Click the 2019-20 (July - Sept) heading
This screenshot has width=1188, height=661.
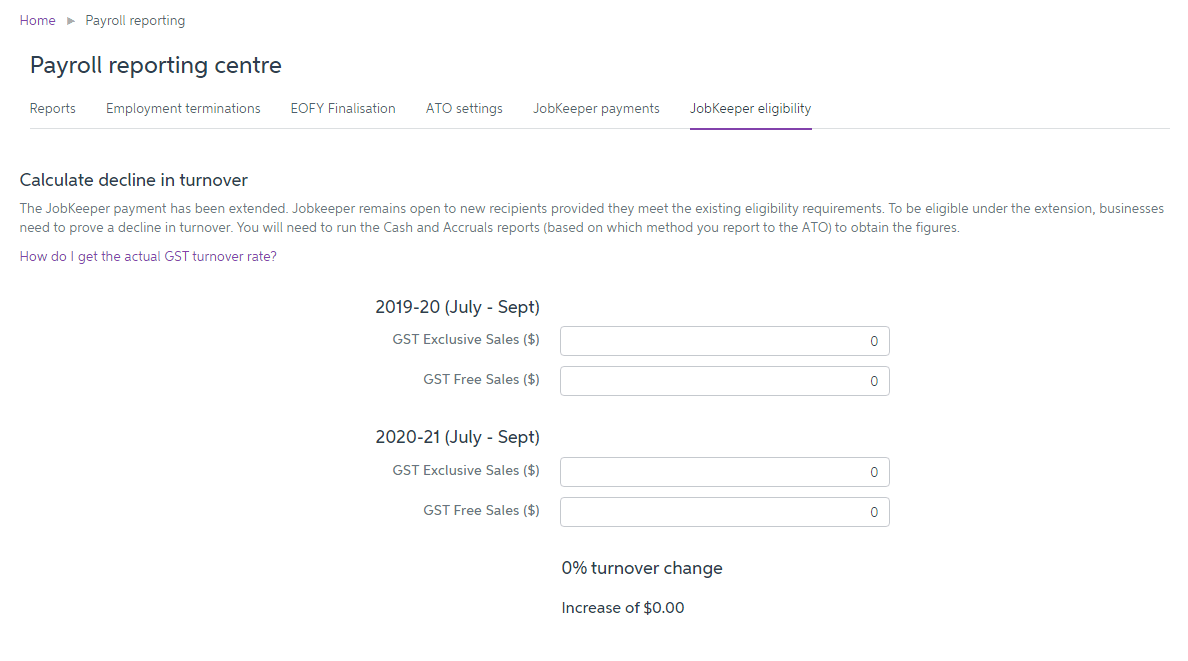(457, 307)
